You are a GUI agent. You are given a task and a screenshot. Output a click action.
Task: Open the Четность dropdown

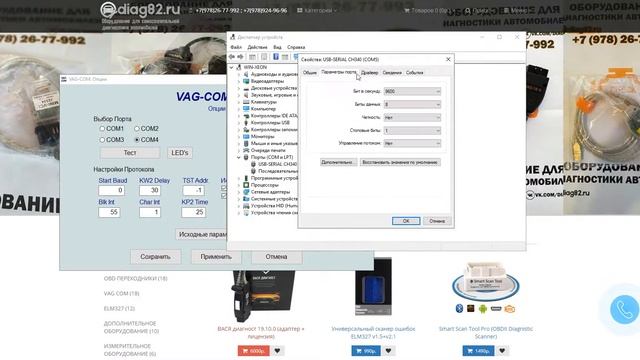[412, 118]
